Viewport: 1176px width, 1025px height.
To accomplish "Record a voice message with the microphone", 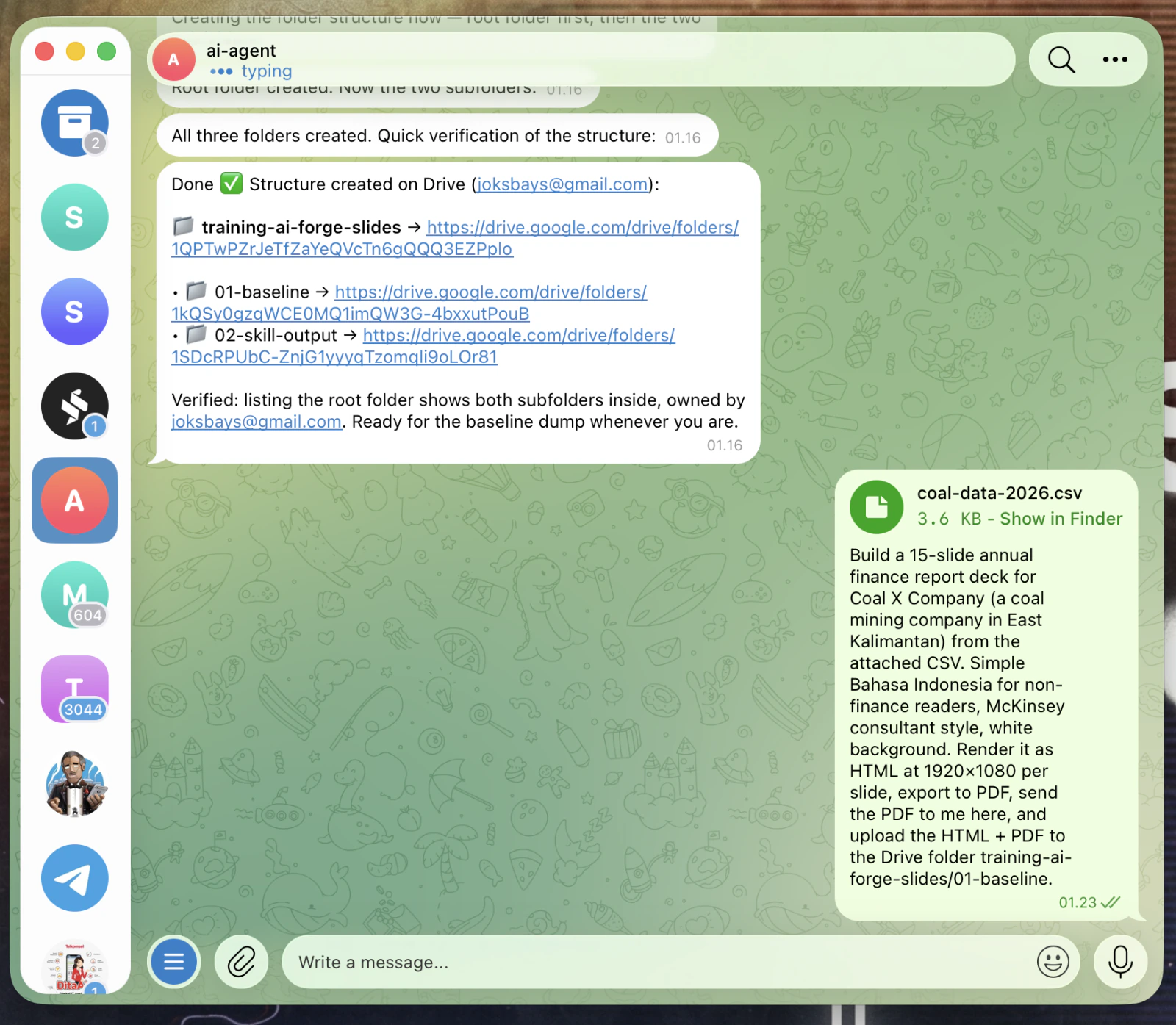I will point(1120,961).
